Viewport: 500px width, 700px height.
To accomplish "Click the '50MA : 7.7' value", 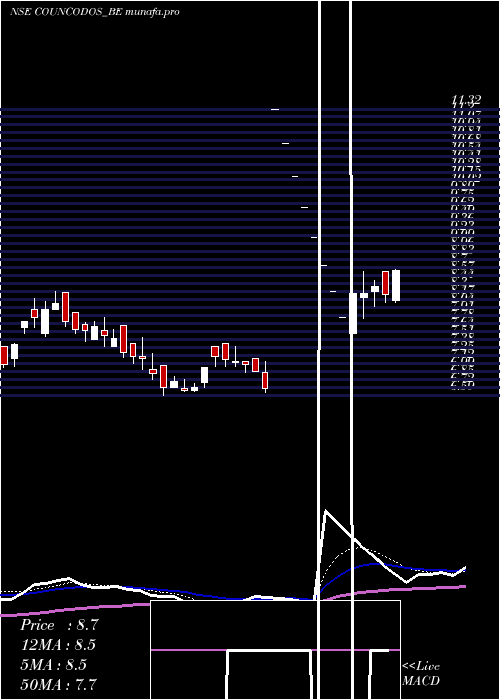I will pyautogui.click(x=58, y=684).
